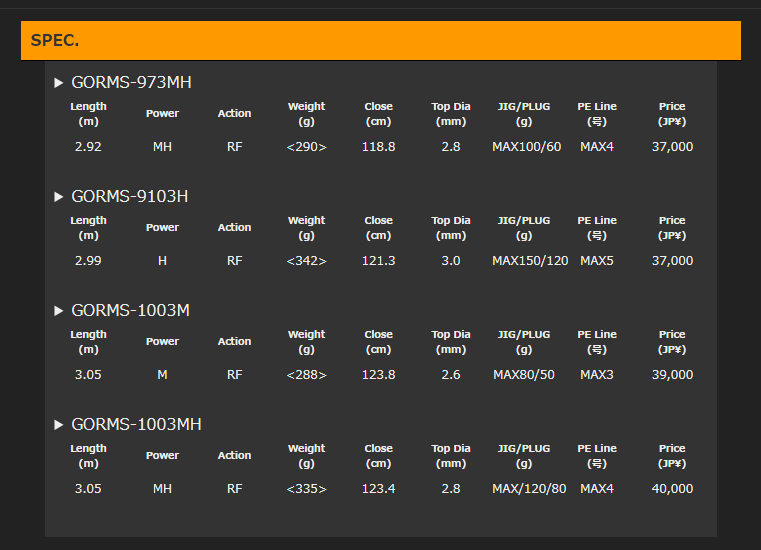Screen dimensions: 761x550
Task: Click GORMS-9103H action value RF
Action: point(234,261)
